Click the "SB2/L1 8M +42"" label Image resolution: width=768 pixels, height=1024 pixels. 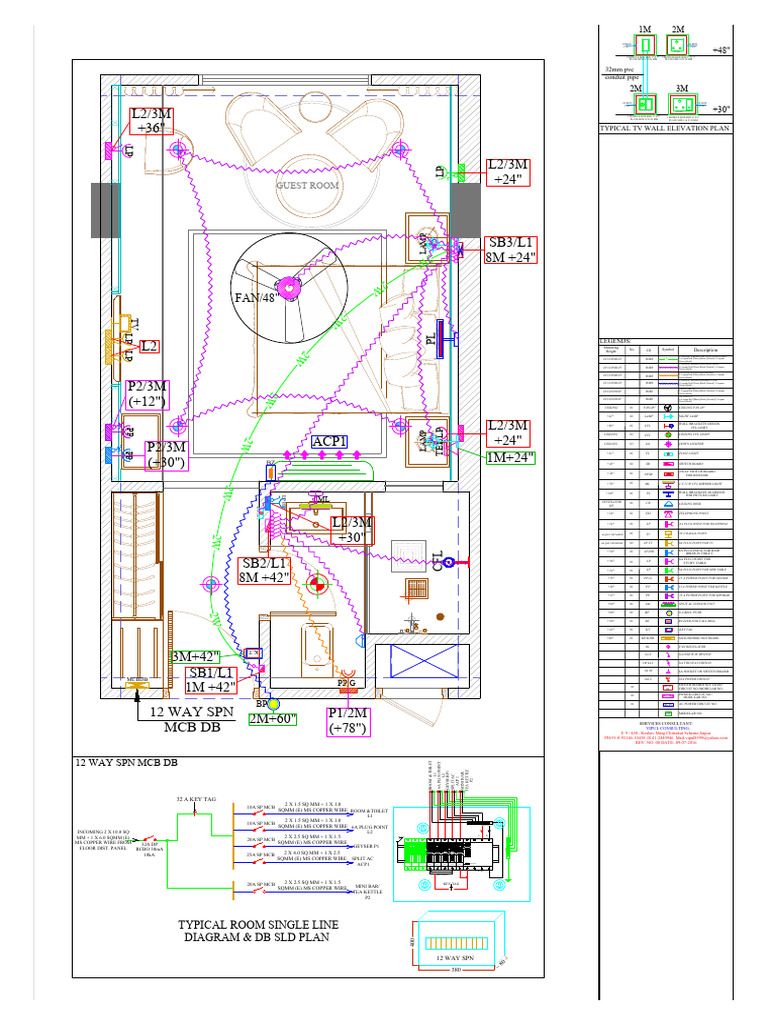click(264, 570)
